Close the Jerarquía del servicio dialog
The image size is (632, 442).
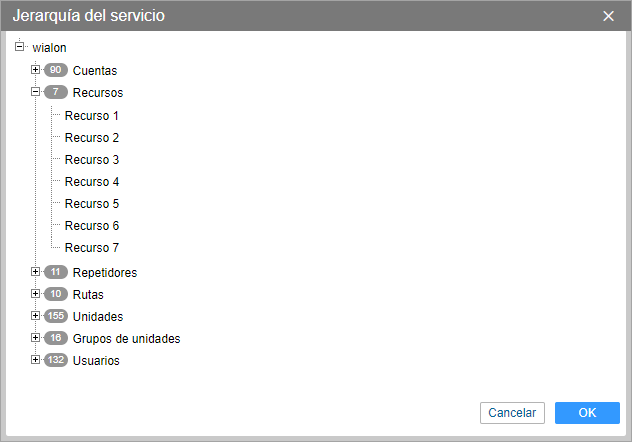click(x=609, y=16)
